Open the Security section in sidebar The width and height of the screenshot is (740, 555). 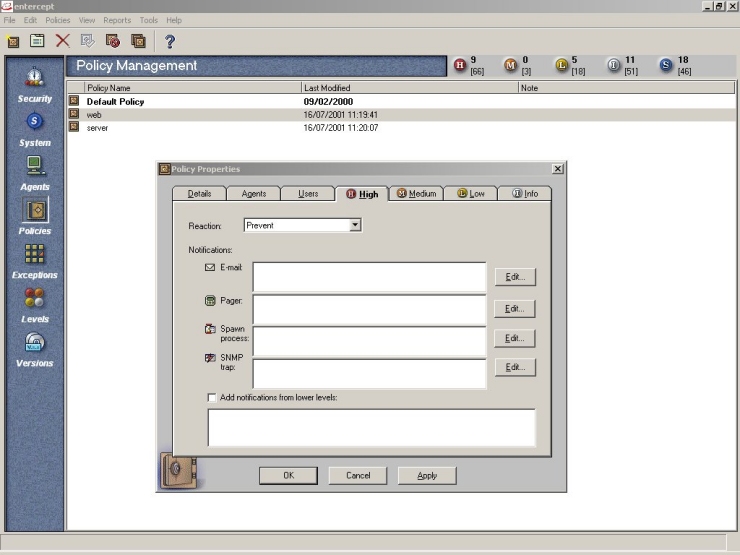[x=34, y=85]
